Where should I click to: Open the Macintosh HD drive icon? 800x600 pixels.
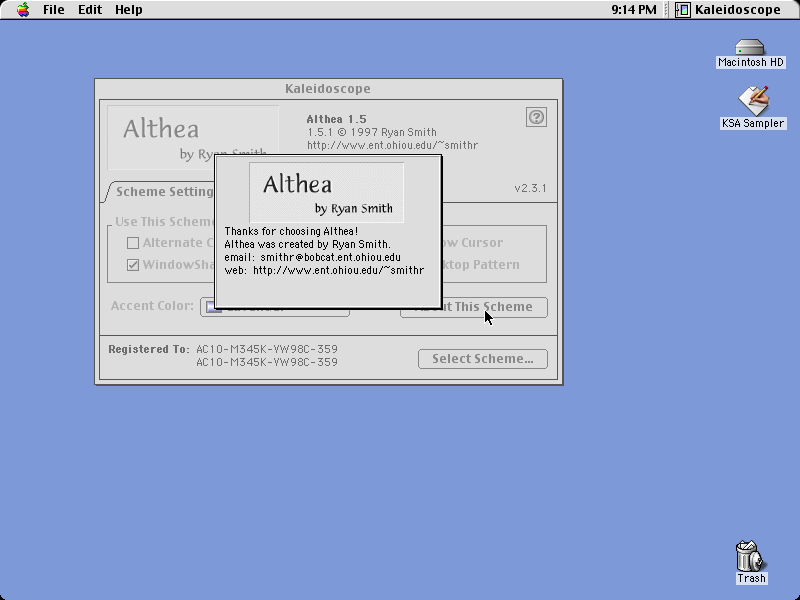click(x=749, y=47)
